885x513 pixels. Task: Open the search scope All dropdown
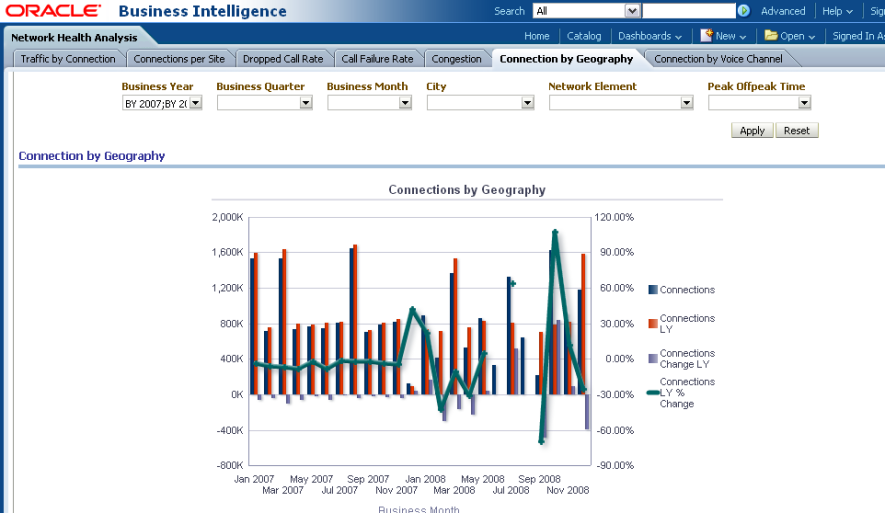coord(632,11)
